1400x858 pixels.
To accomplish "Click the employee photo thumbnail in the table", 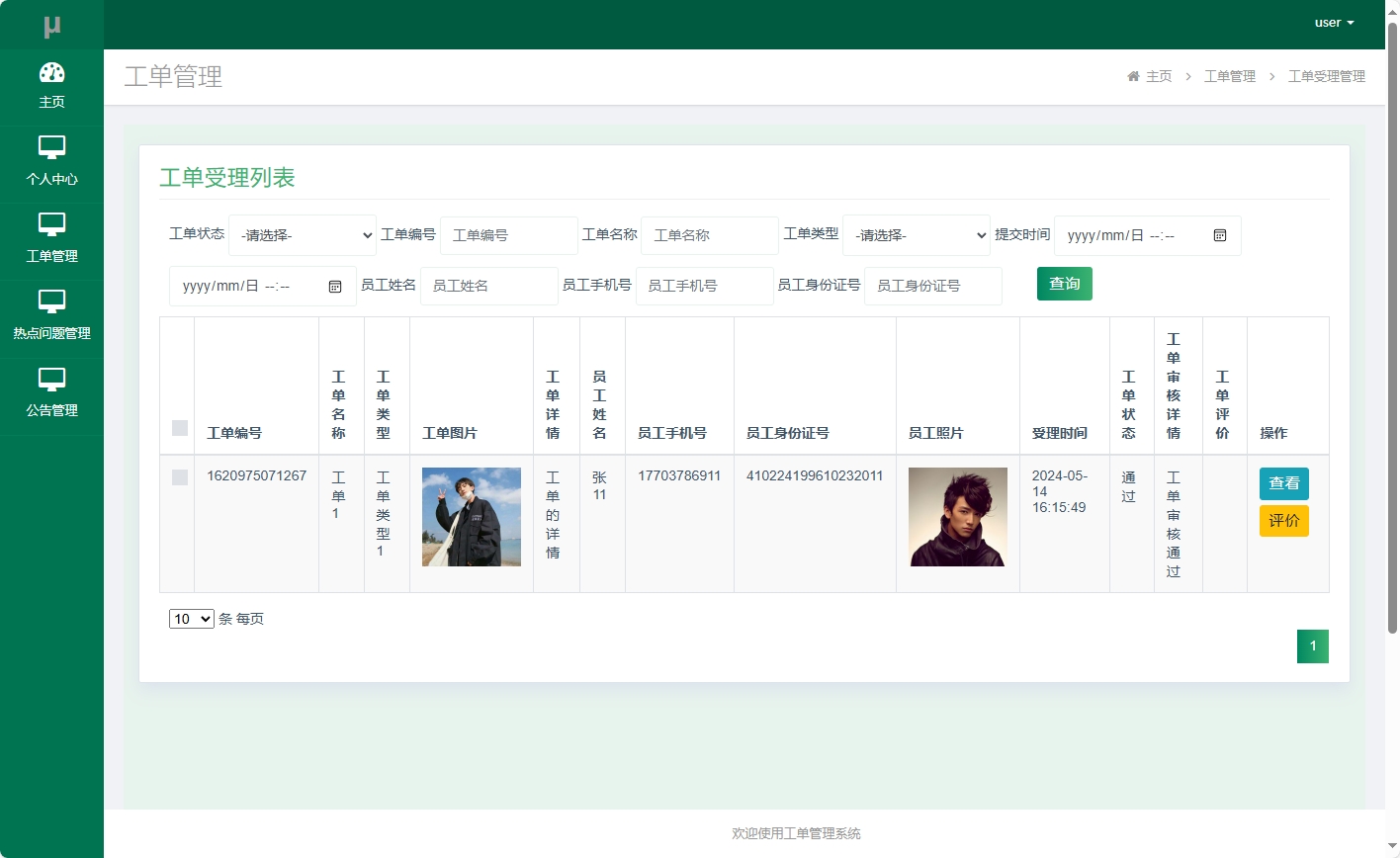I will [x=956, y=517].
